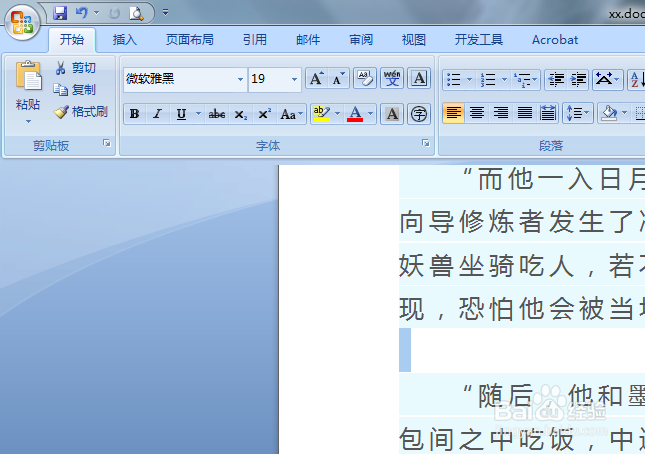Undo the last action
This screenshot has width=645, height=454.
point(81,13)
